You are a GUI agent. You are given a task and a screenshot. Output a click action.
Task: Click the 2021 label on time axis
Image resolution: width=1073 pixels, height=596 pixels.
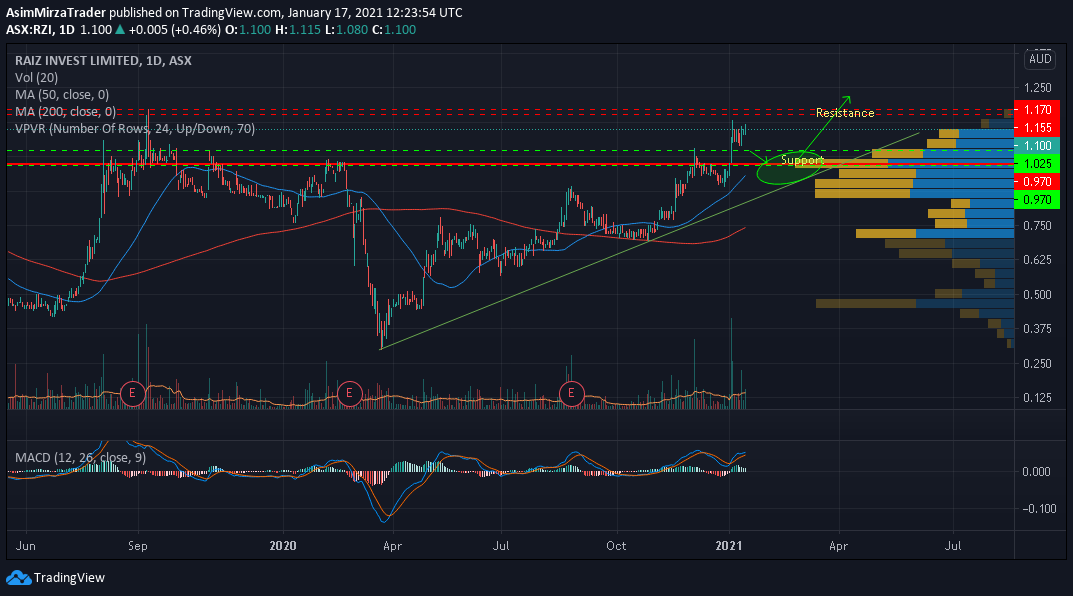coord(729,545)
